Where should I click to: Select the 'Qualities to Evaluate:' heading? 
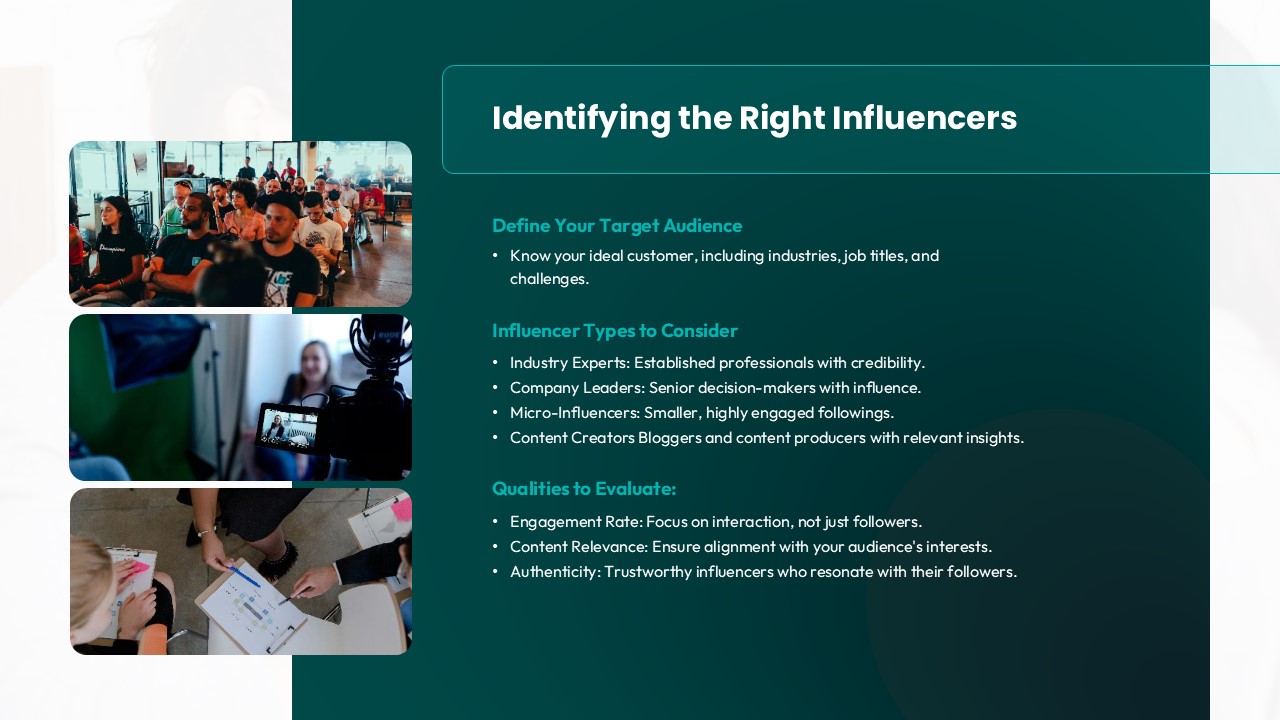coord(584,489)
